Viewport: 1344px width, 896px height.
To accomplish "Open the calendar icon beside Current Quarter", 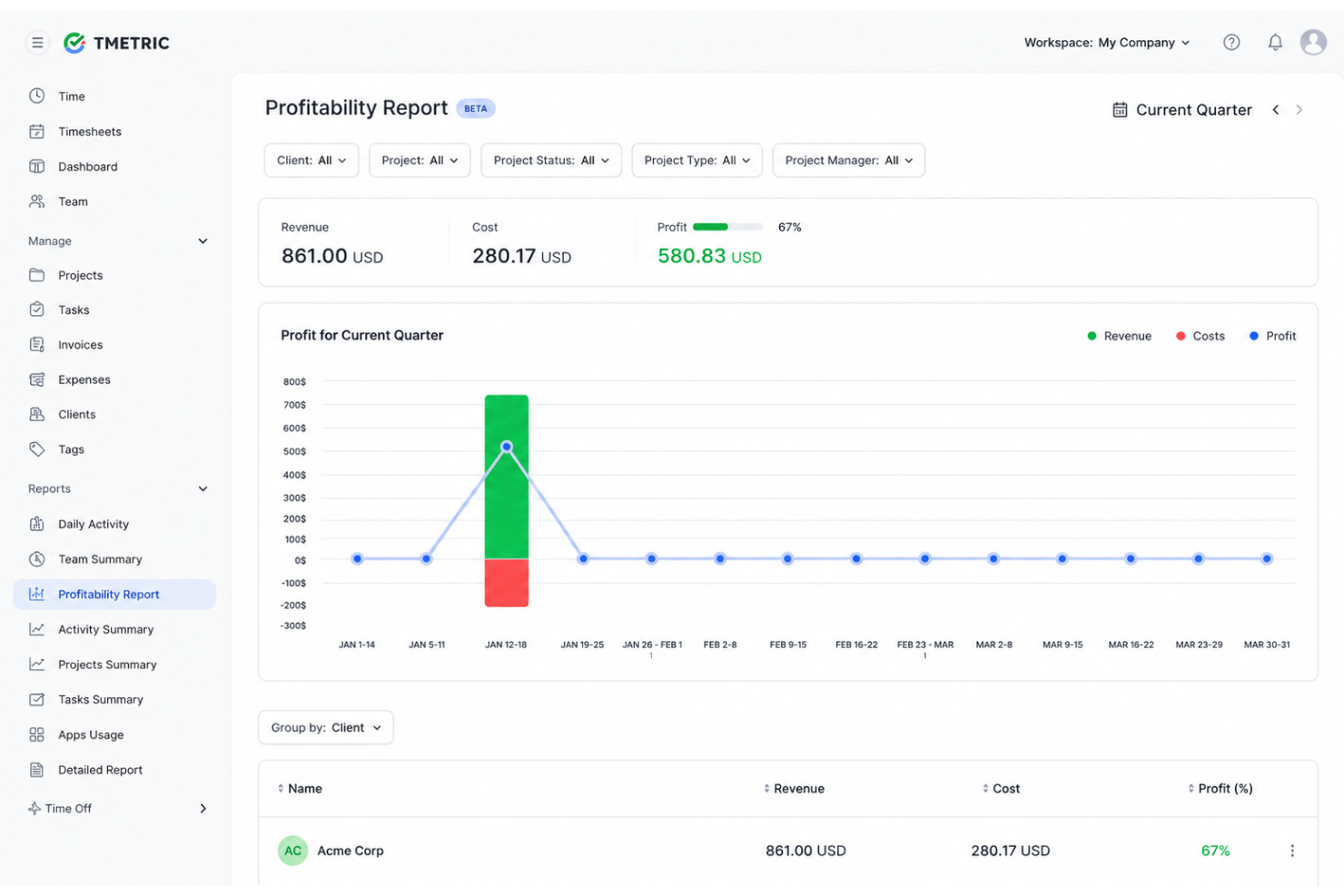I will point(1120,110).
